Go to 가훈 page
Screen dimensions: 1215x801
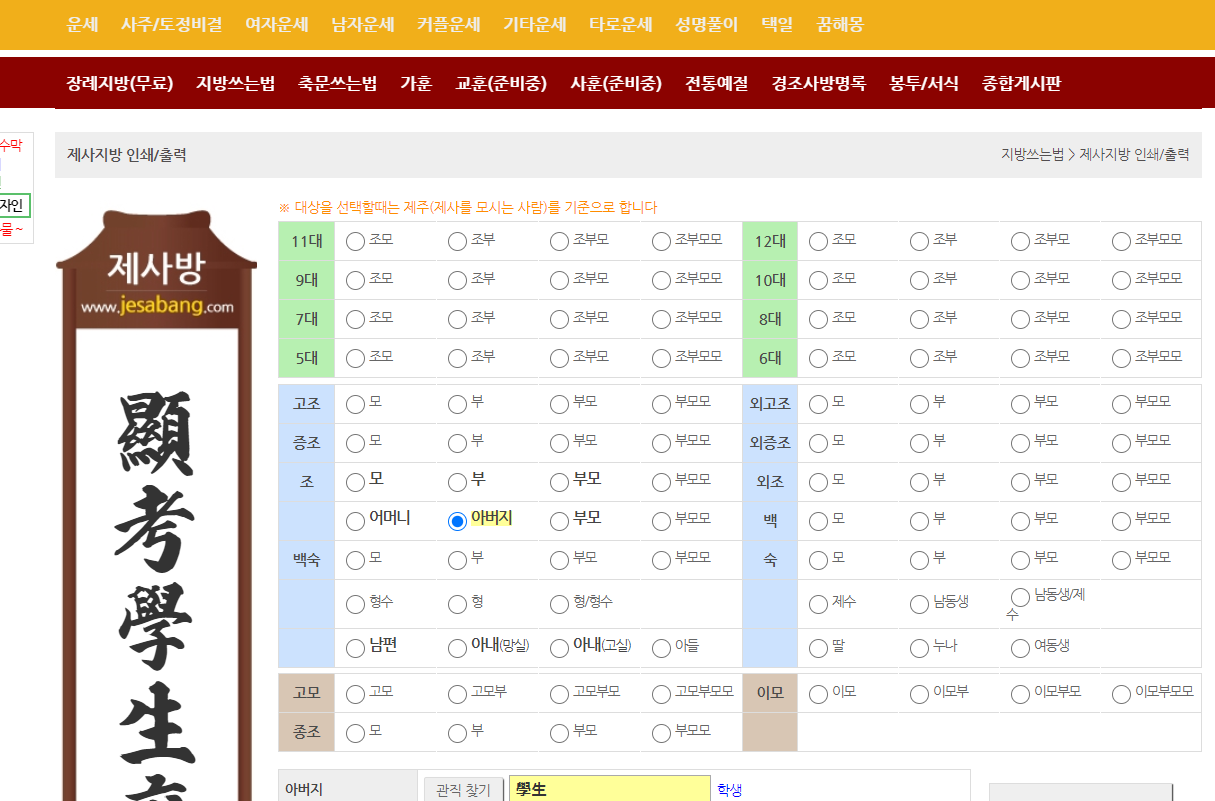[x=416, y=83]
